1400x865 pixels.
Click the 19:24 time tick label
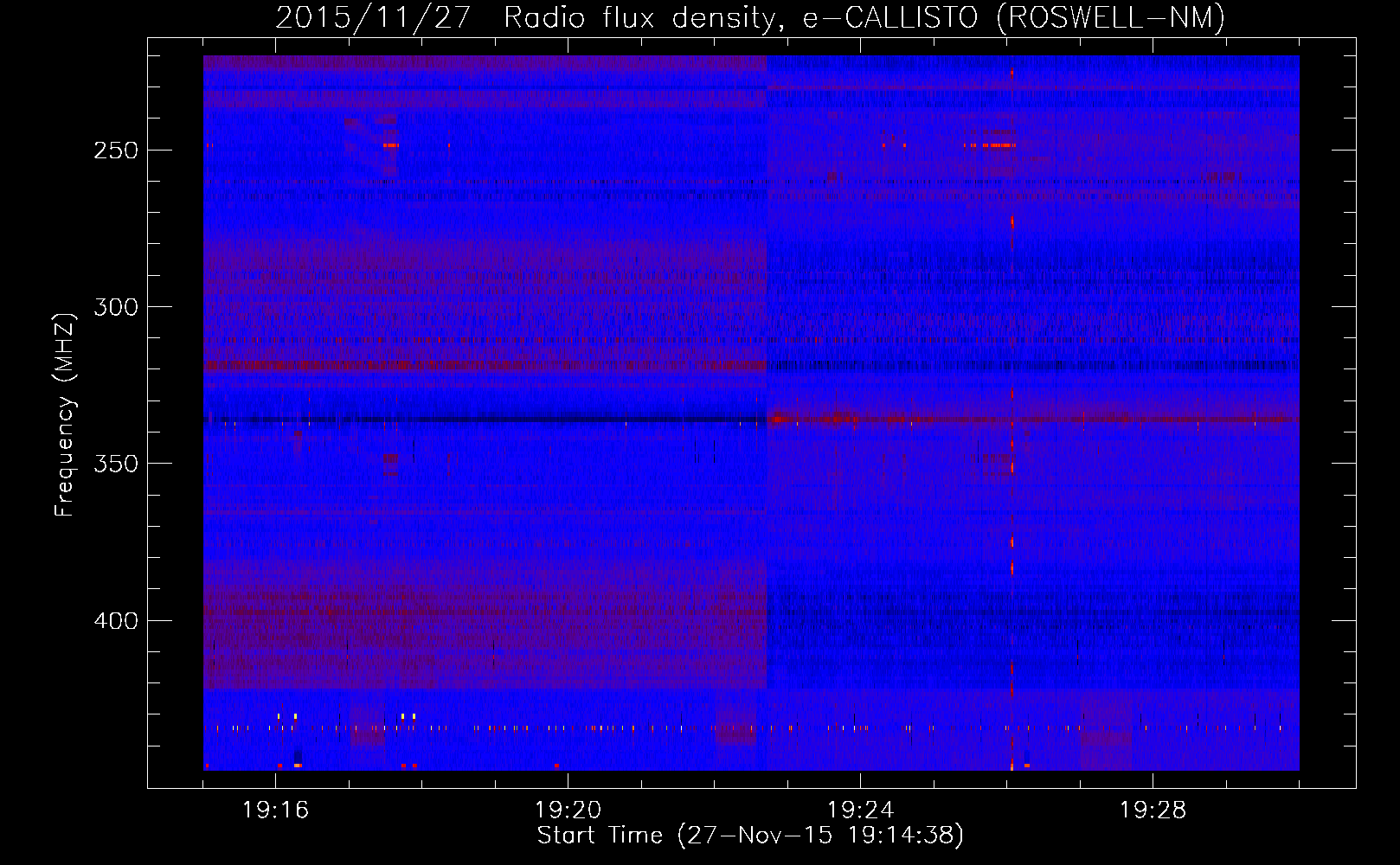[x=860, y=811]
